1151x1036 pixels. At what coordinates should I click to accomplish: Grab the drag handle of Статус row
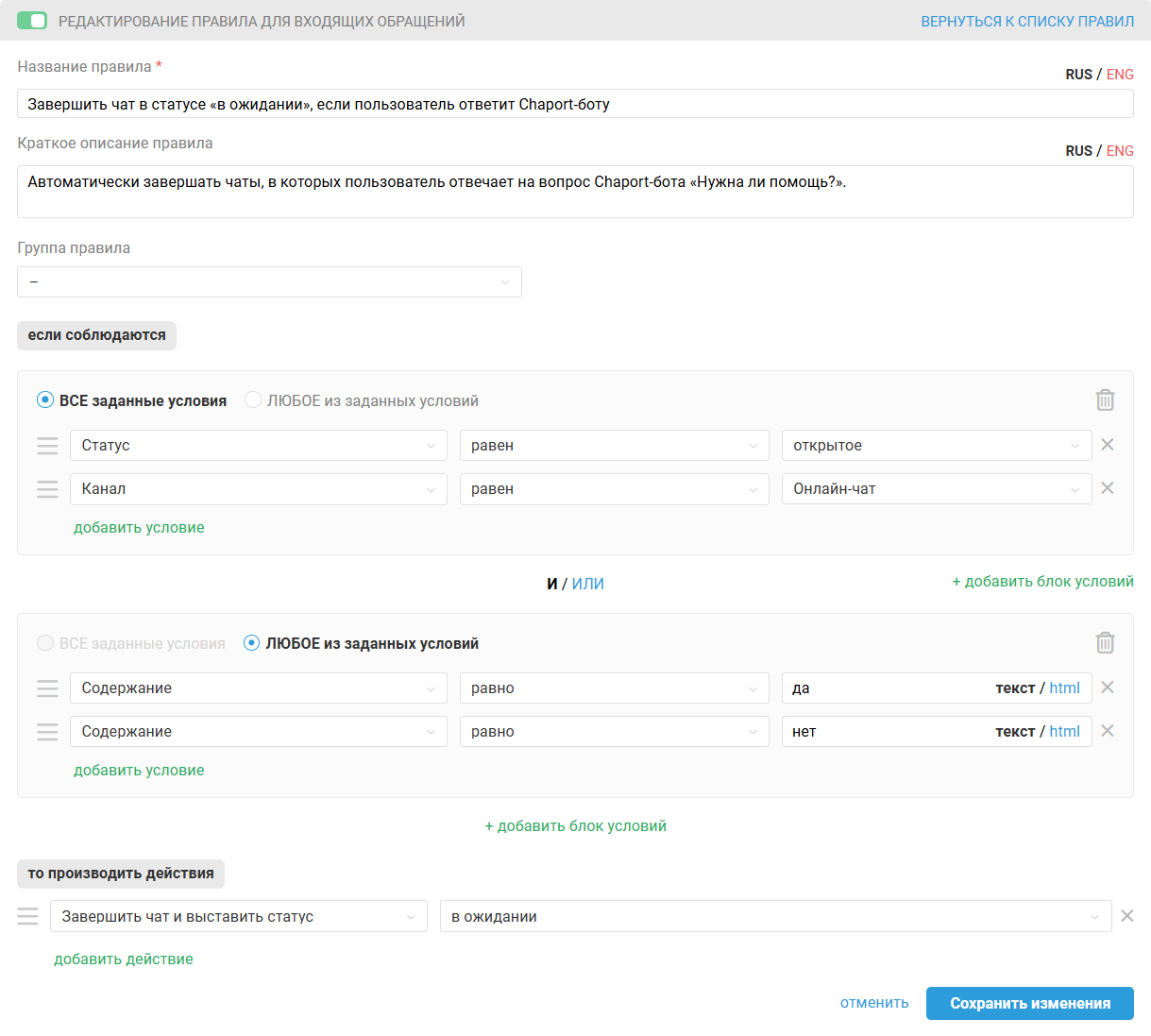coord(47,446)
